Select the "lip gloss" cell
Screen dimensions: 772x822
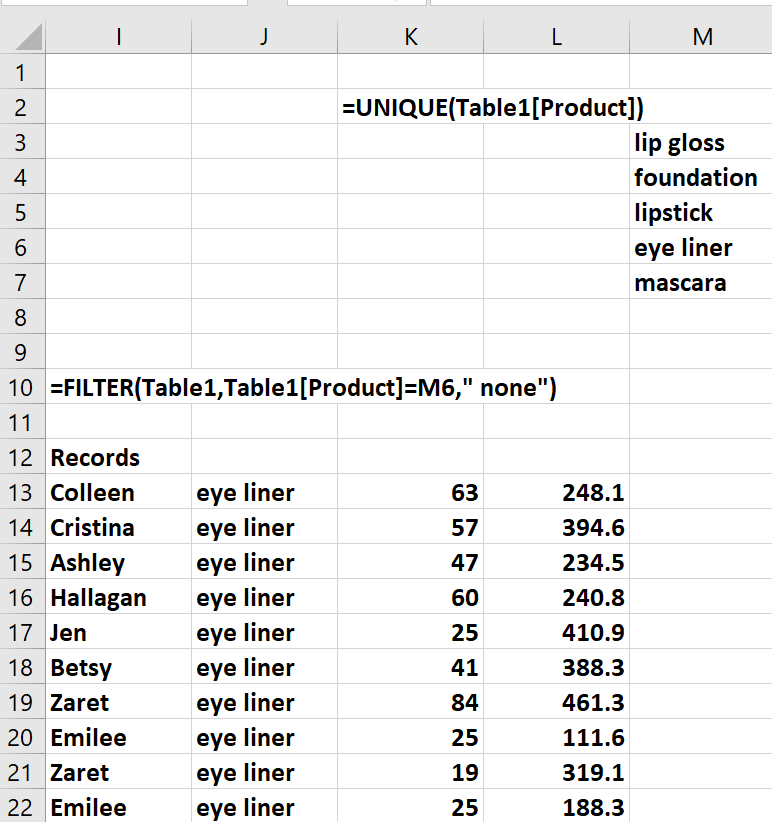click(x=699, y=143)
